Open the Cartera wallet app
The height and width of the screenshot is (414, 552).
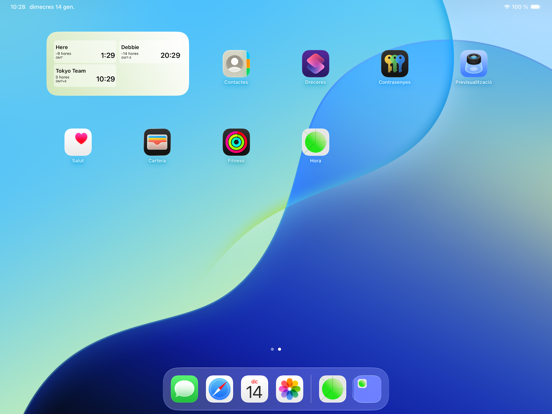[157, 142]
